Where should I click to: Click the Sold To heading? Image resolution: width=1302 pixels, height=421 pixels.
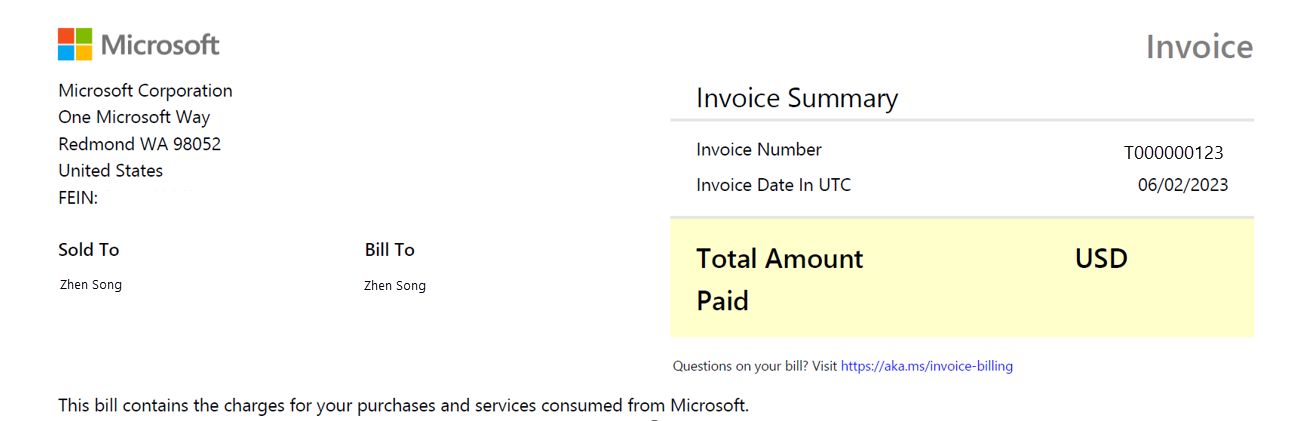pyautogui.click(x=88, y=250)
